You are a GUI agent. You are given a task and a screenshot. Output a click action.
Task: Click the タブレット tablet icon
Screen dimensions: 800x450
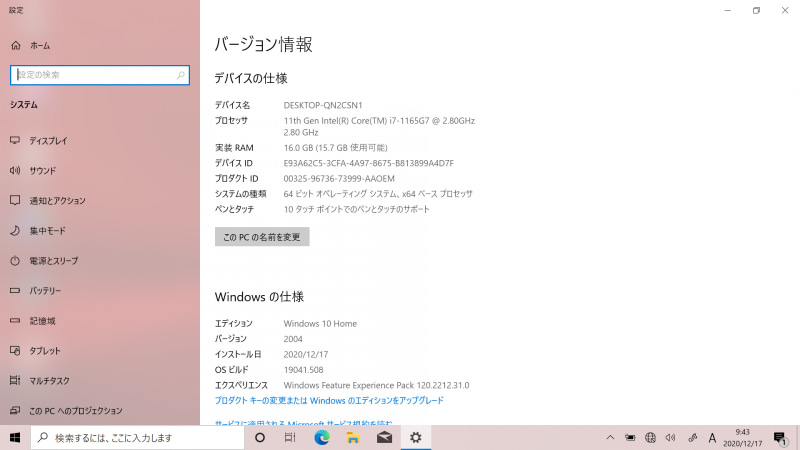(x=15, y=351)
